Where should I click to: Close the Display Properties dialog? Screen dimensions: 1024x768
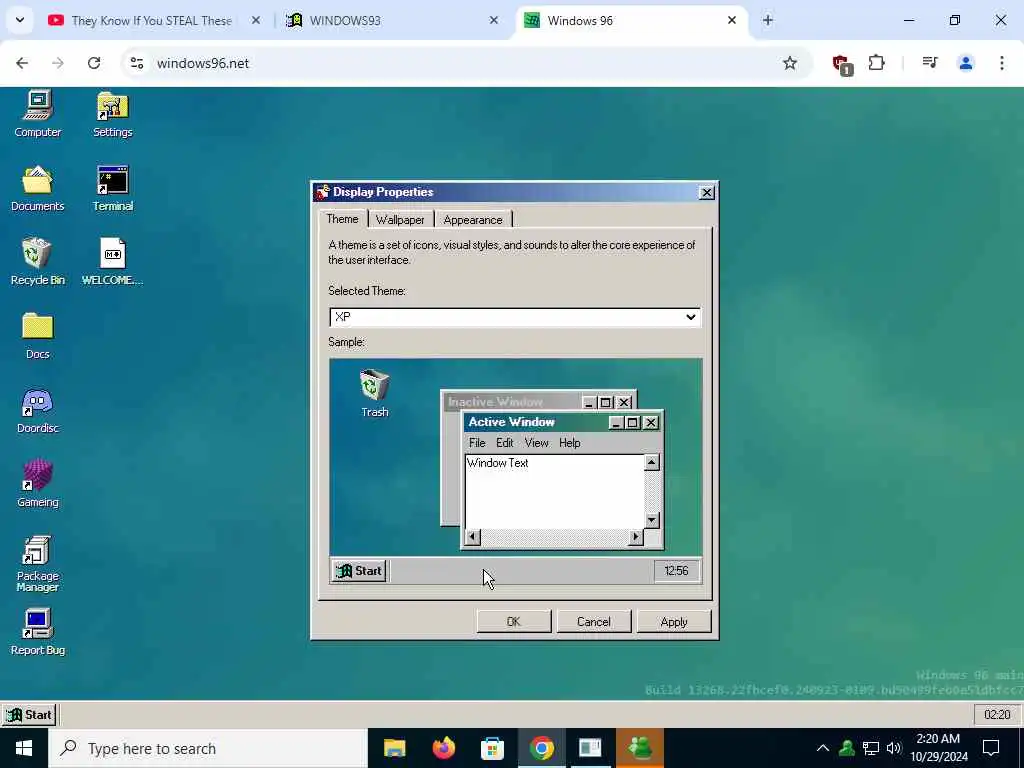click(x=706, y=193)
